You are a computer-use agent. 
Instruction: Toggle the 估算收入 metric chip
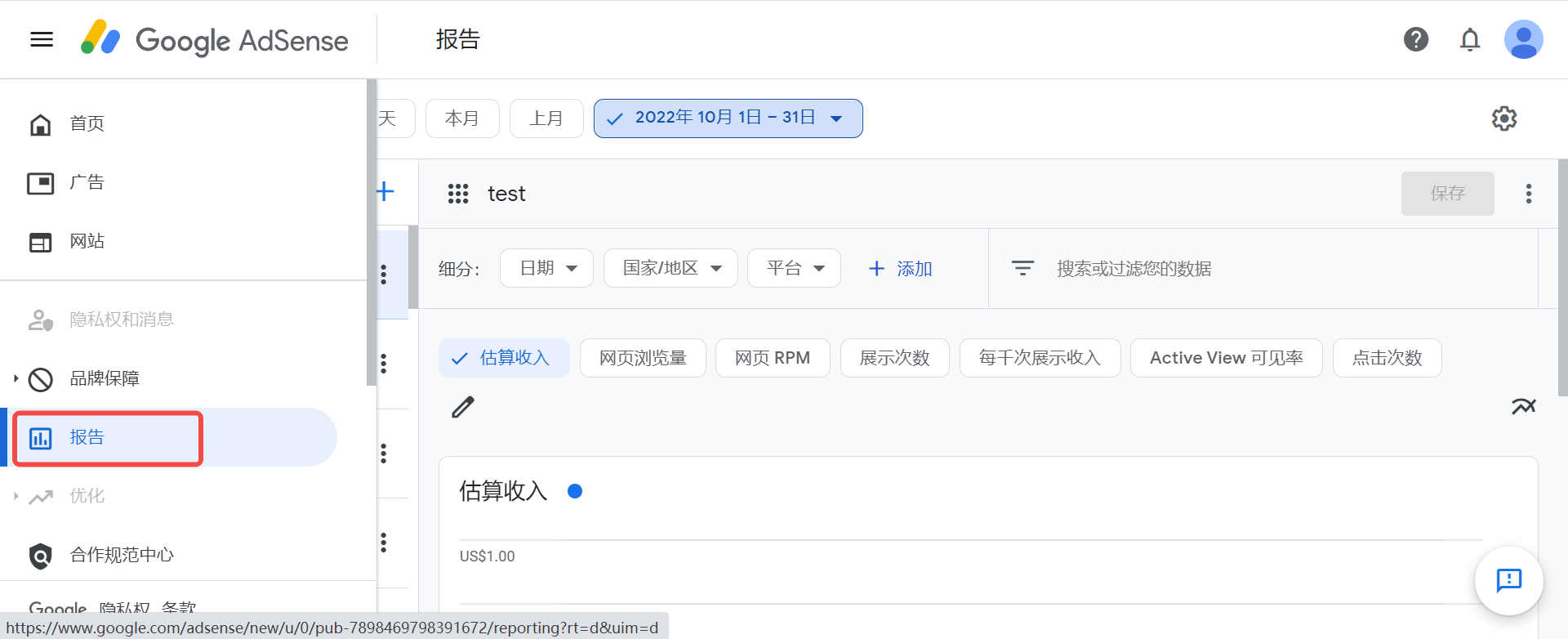(504, 358)
